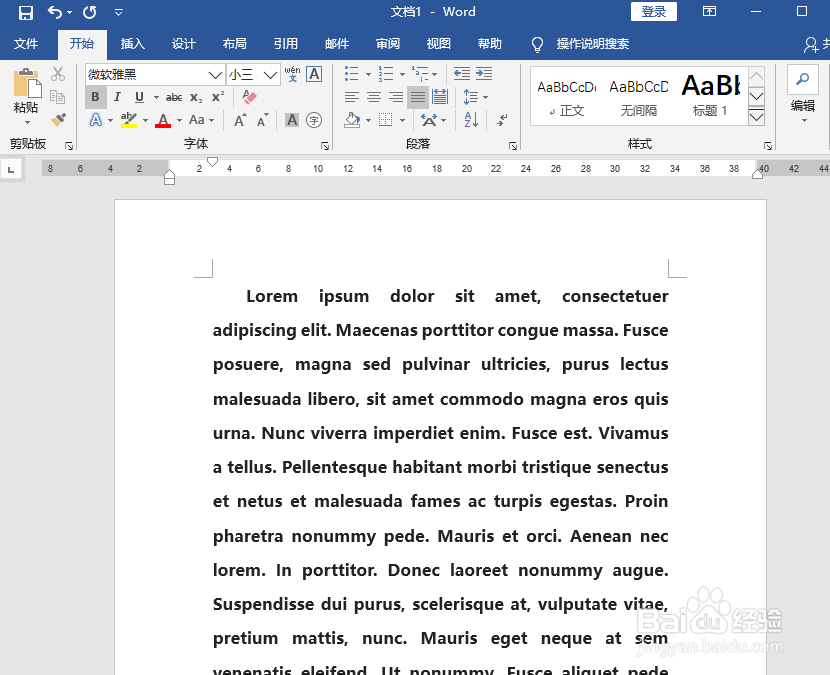This screenshot has height=675, width=830.
Task: Open the font color dropdown arrow
Action: (x=179, y=121)
